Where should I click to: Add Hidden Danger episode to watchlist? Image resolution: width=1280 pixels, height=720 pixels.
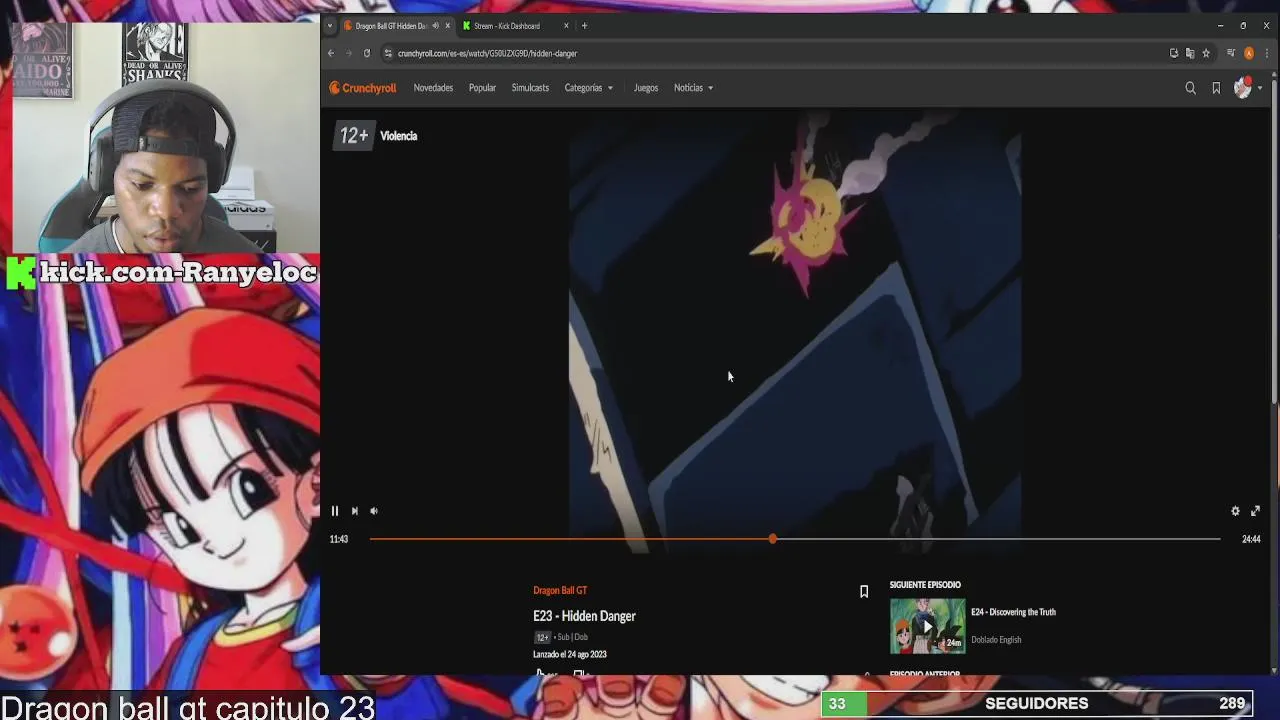[x=864, y=591]
